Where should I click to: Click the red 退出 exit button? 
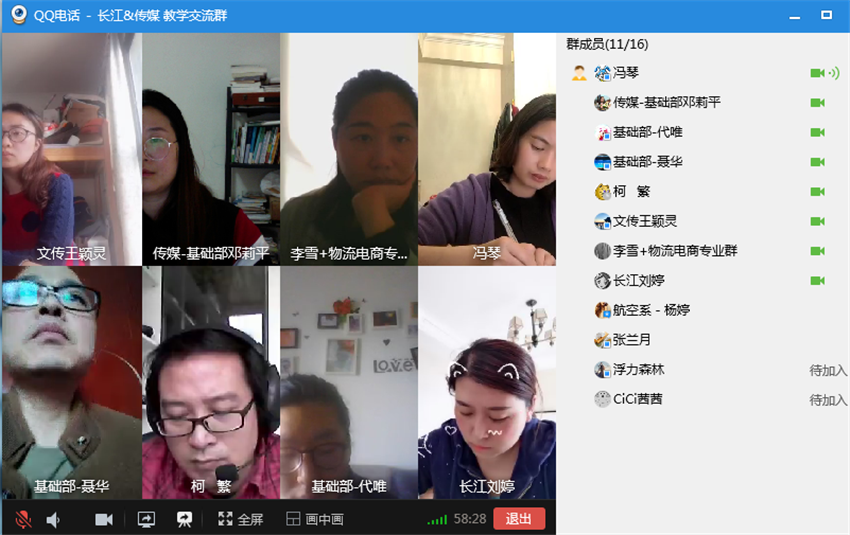pos(519,519)
